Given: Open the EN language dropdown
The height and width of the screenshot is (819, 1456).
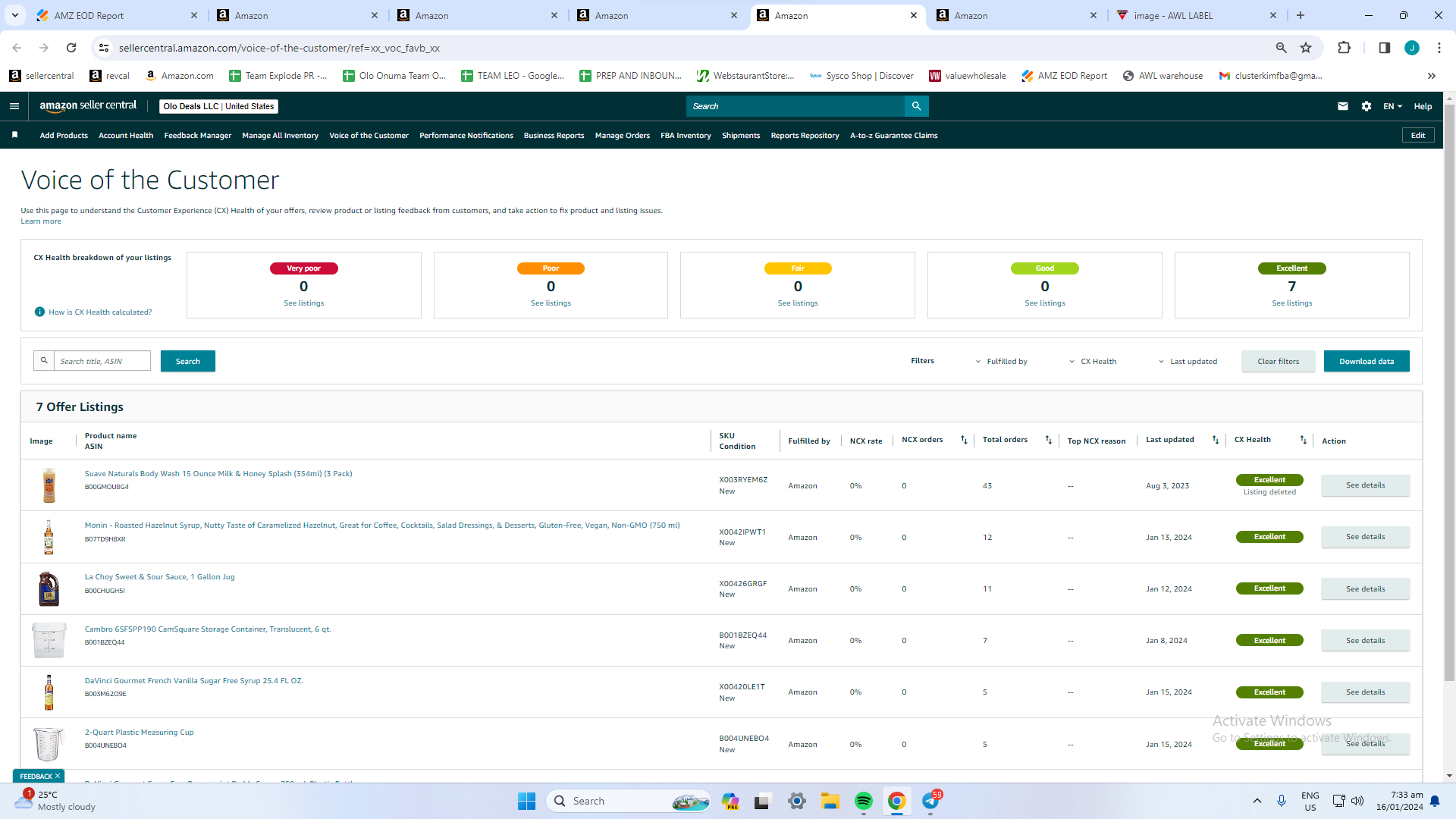Looking at the screenshot, I should (1392, 106).
